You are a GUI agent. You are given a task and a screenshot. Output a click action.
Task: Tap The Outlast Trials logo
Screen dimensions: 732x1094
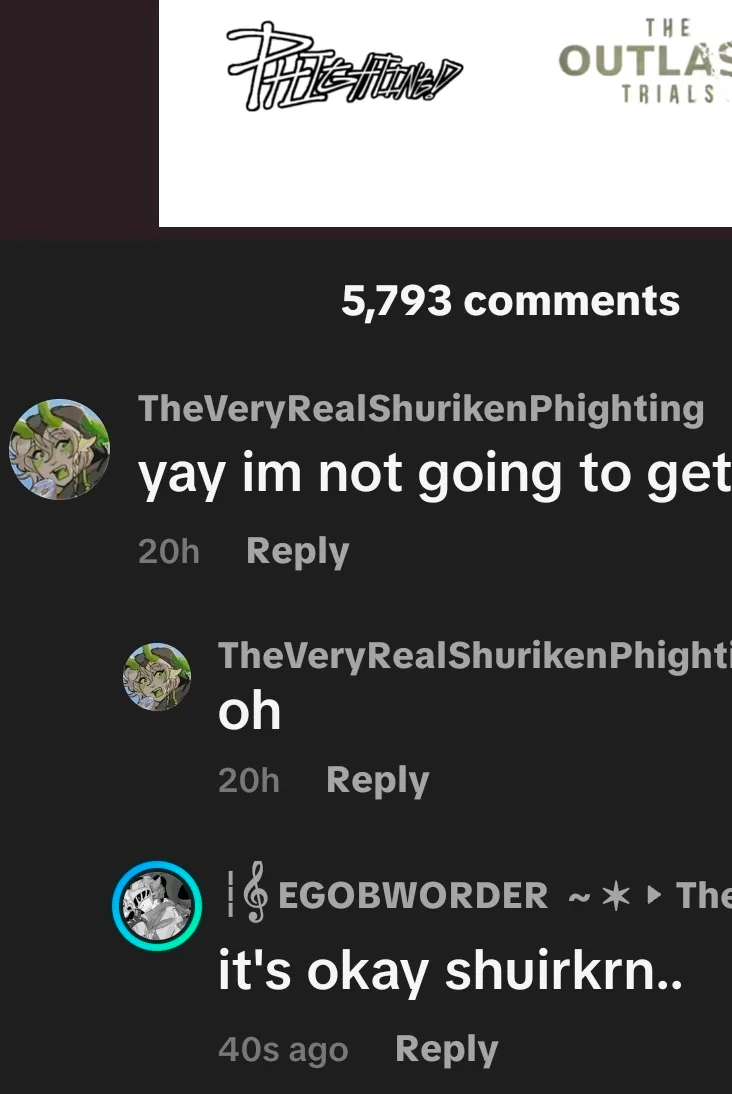pyautogui.click(x=645, y=62)
